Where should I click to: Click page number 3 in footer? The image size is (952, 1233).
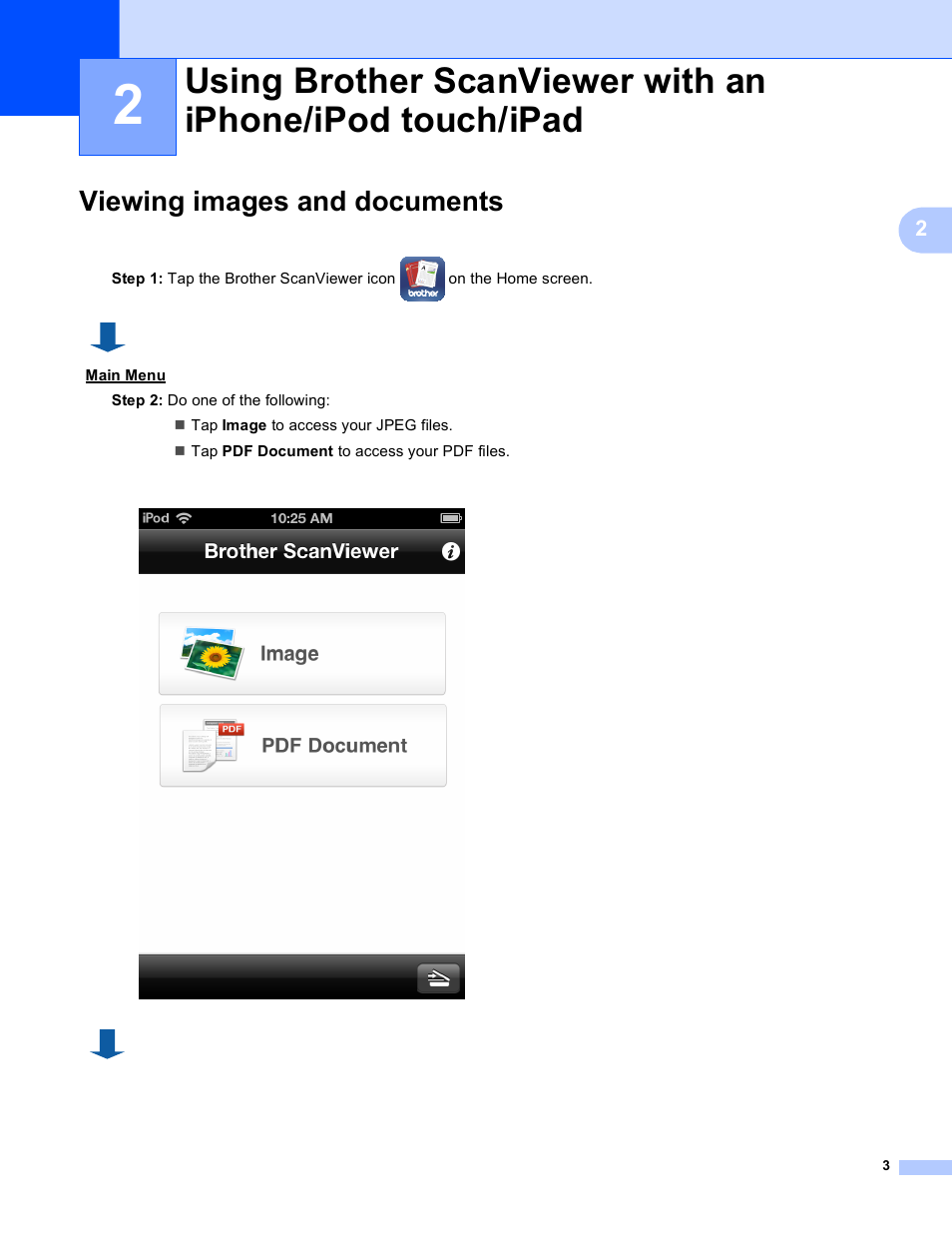click(886, 1165)
